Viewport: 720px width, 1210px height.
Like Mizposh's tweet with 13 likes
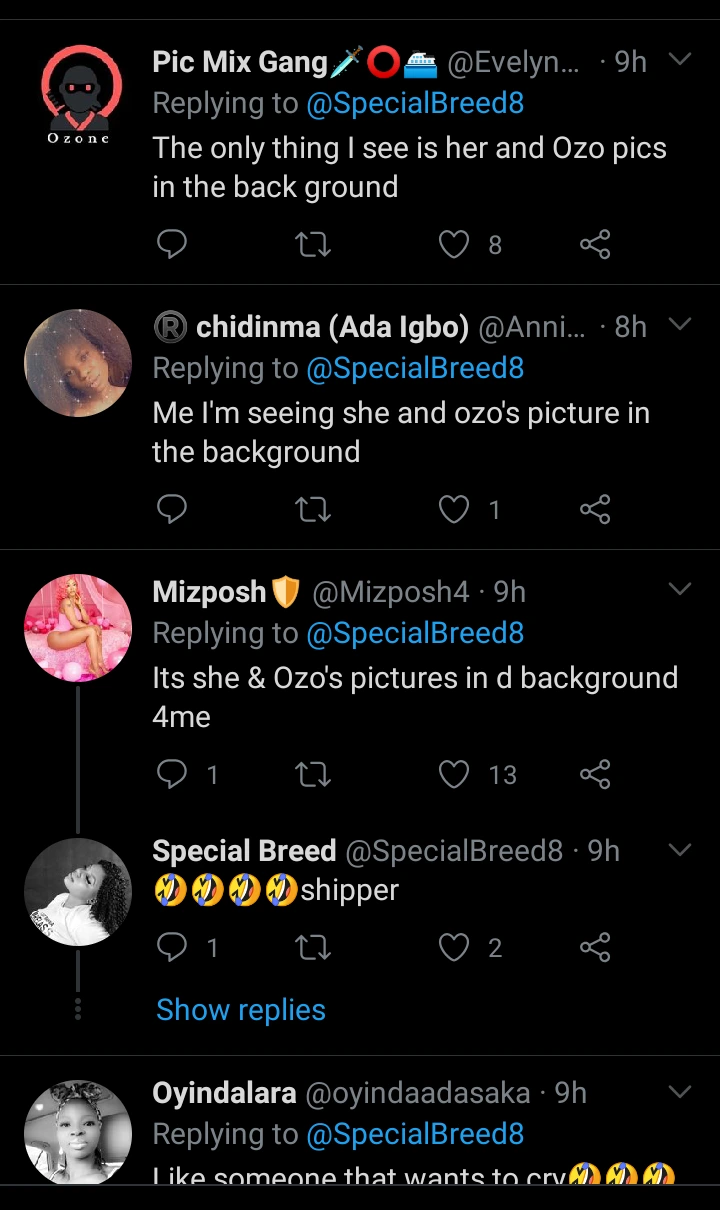(455, 774)
